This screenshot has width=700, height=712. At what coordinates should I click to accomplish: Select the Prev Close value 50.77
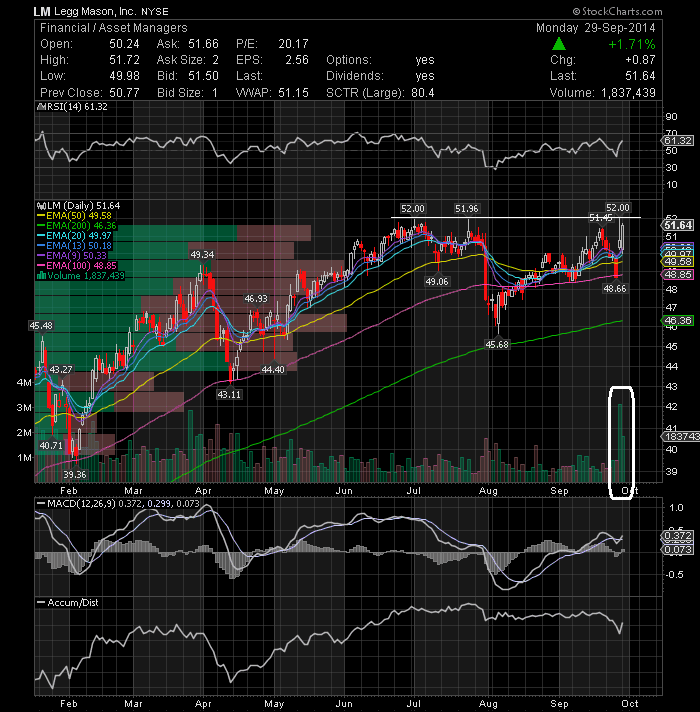124,93
